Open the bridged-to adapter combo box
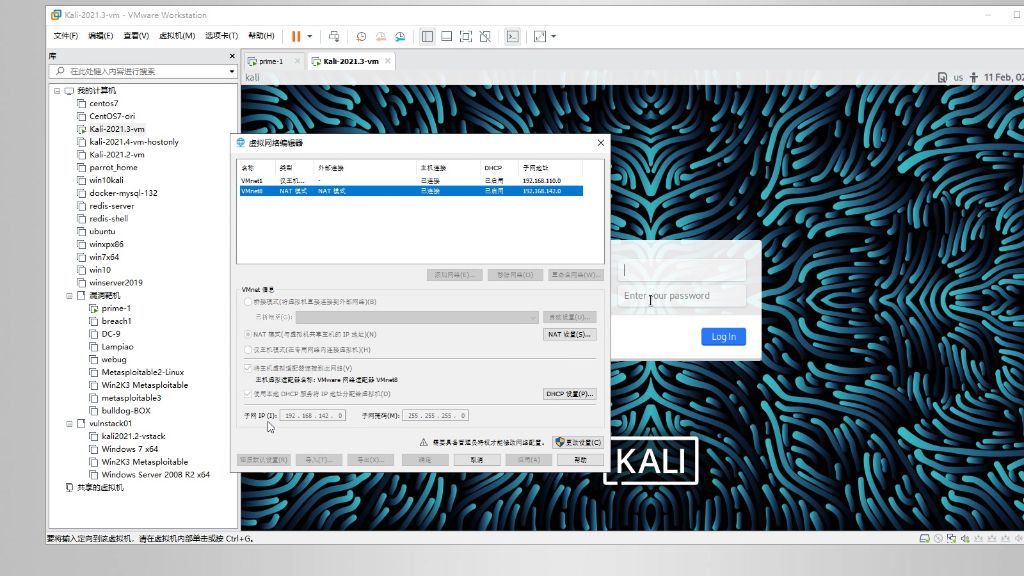This screenshot has height=576, width=1024. pyautogui.click(x=417, y=317)
